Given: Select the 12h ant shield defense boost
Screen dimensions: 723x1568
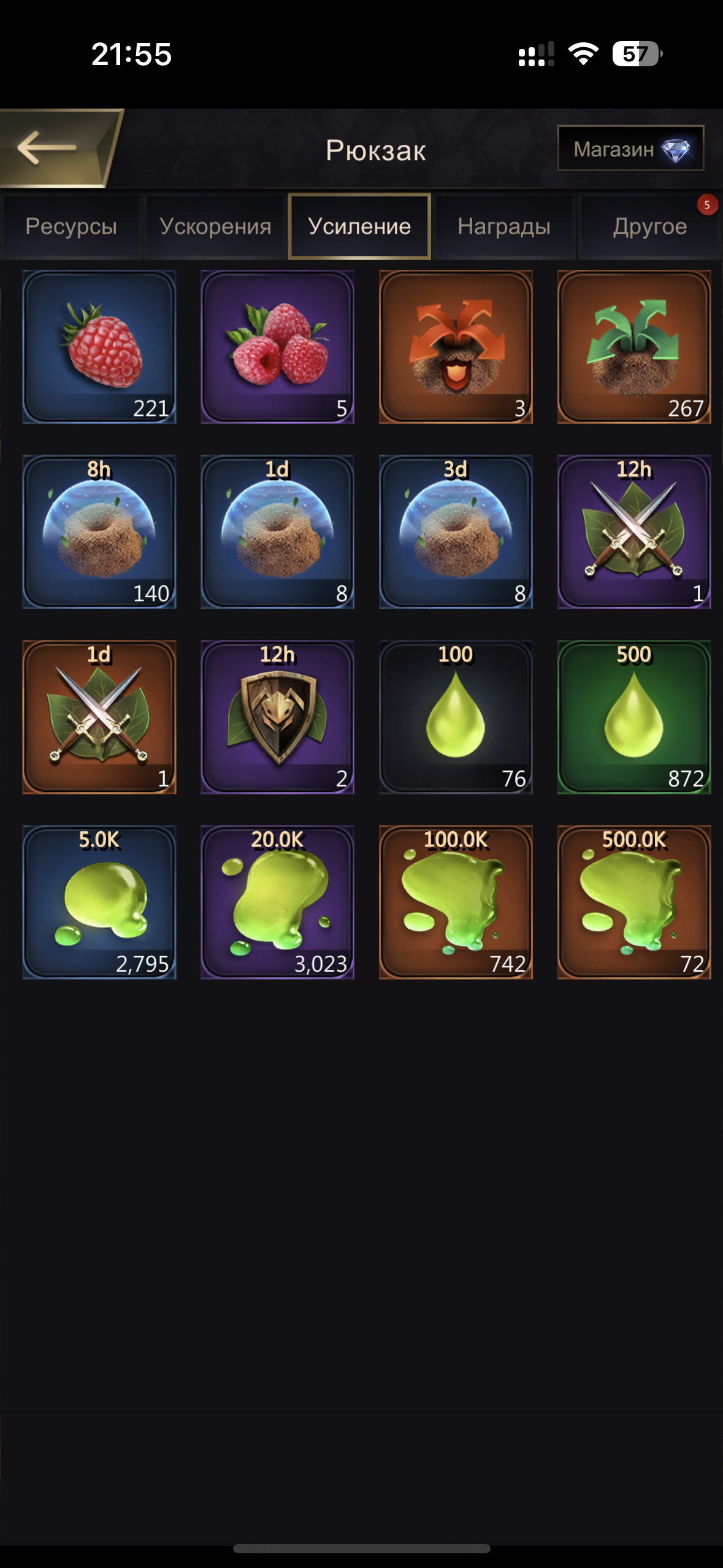Looking at the screenshot, I should pos(277,717).
